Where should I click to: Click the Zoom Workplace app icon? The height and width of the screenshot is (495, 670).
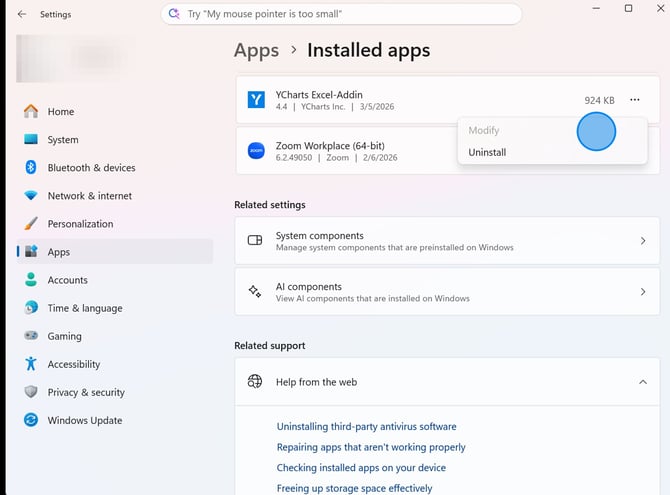256,150
